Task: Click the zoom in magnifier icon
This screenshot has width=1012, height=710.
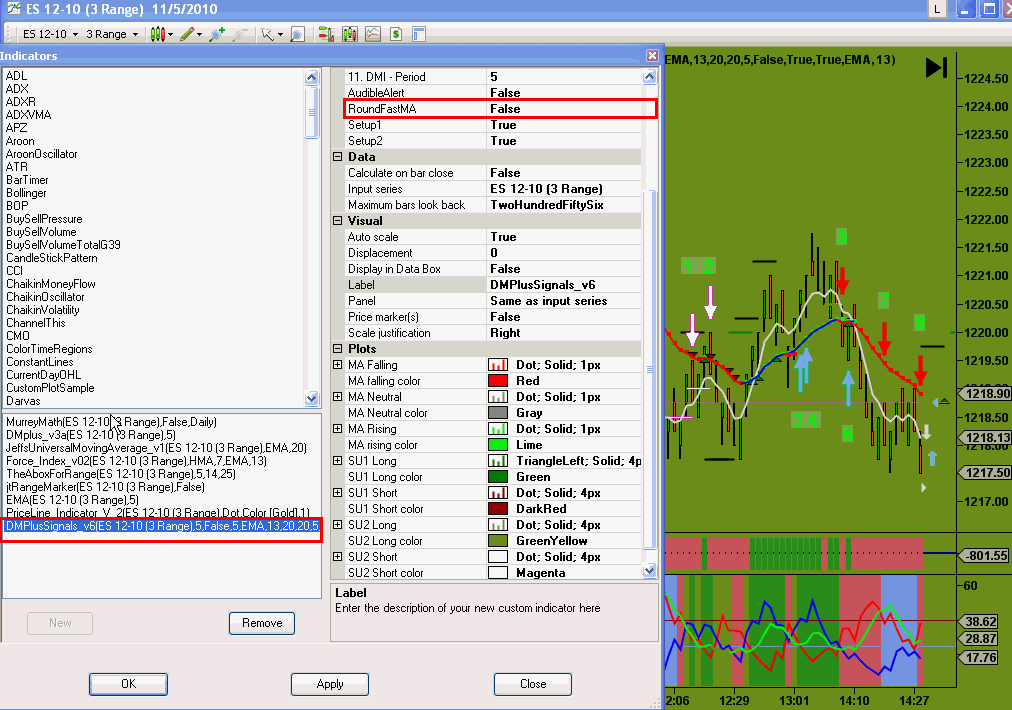Action: [217, 34]
